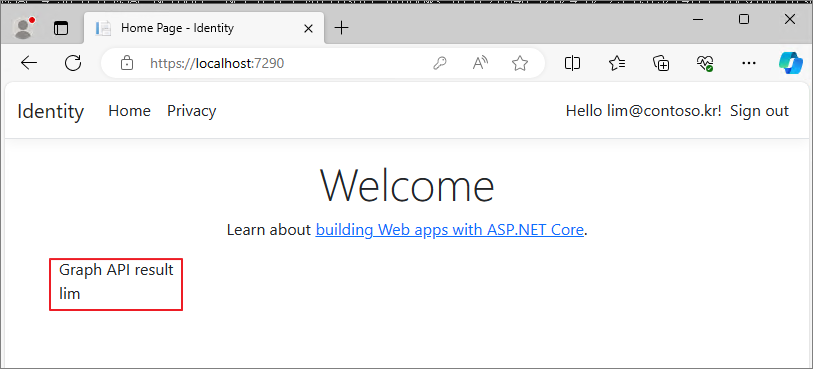Add this page to favorites star

[520, 64]
